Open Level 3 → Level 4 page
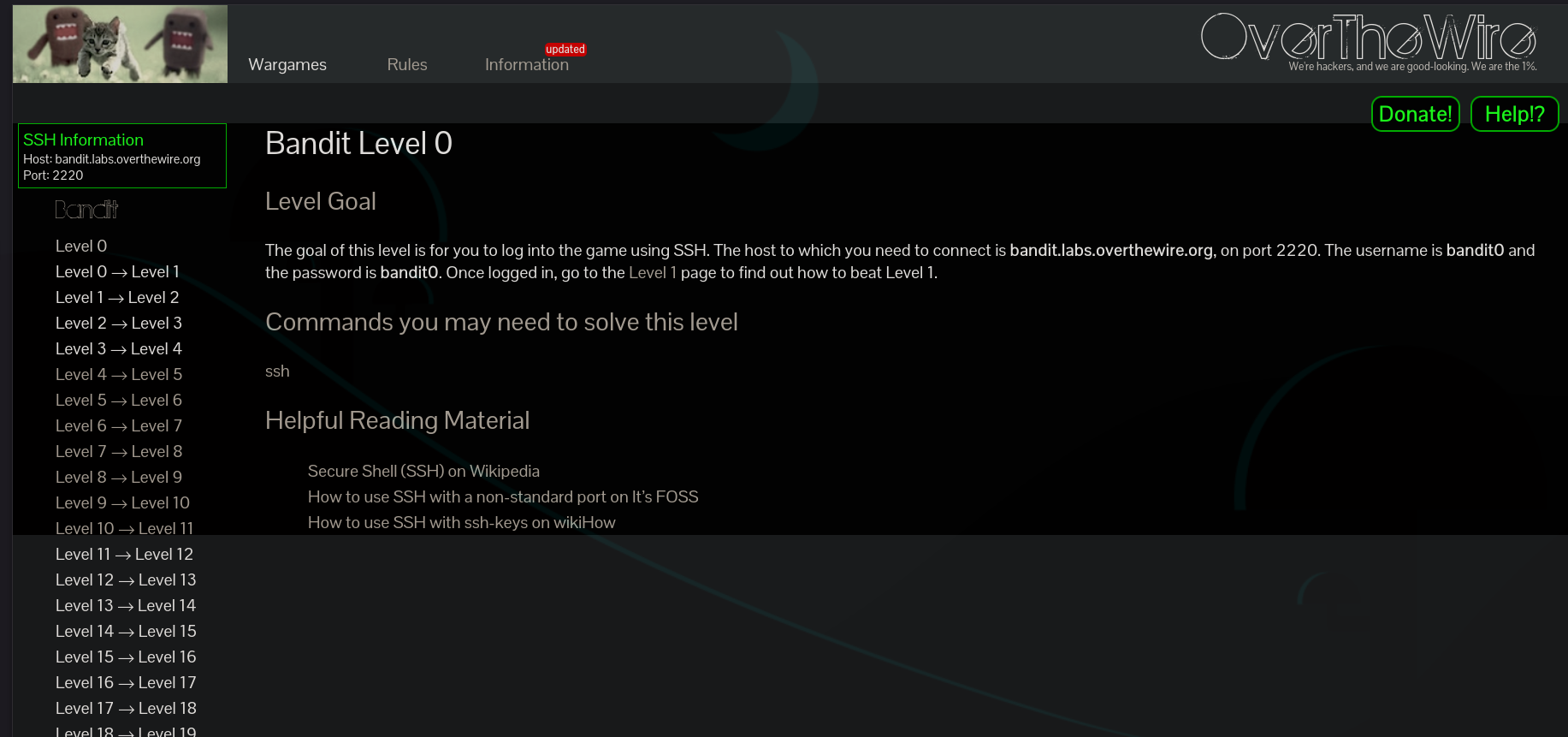 (118, 349)
